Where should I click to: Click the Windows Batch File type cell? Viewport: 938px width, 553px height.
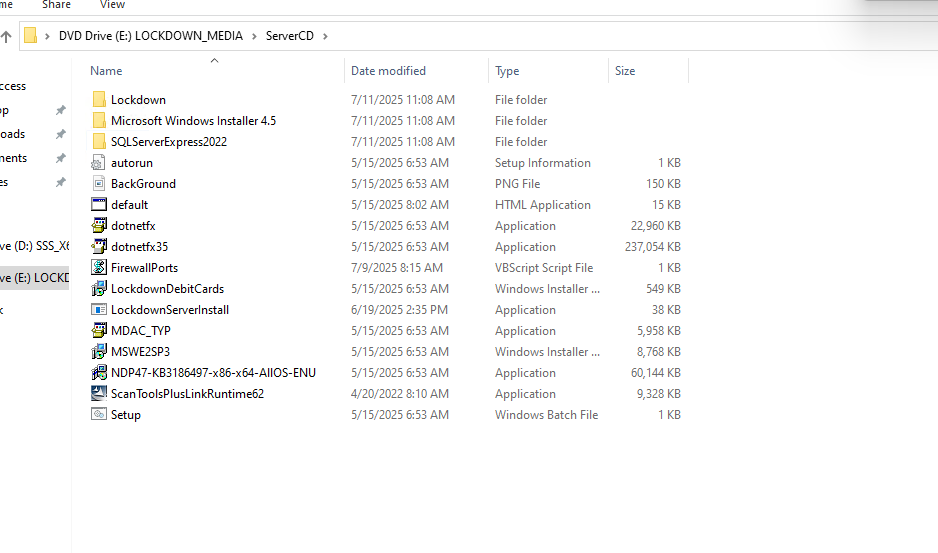[546, 415]
